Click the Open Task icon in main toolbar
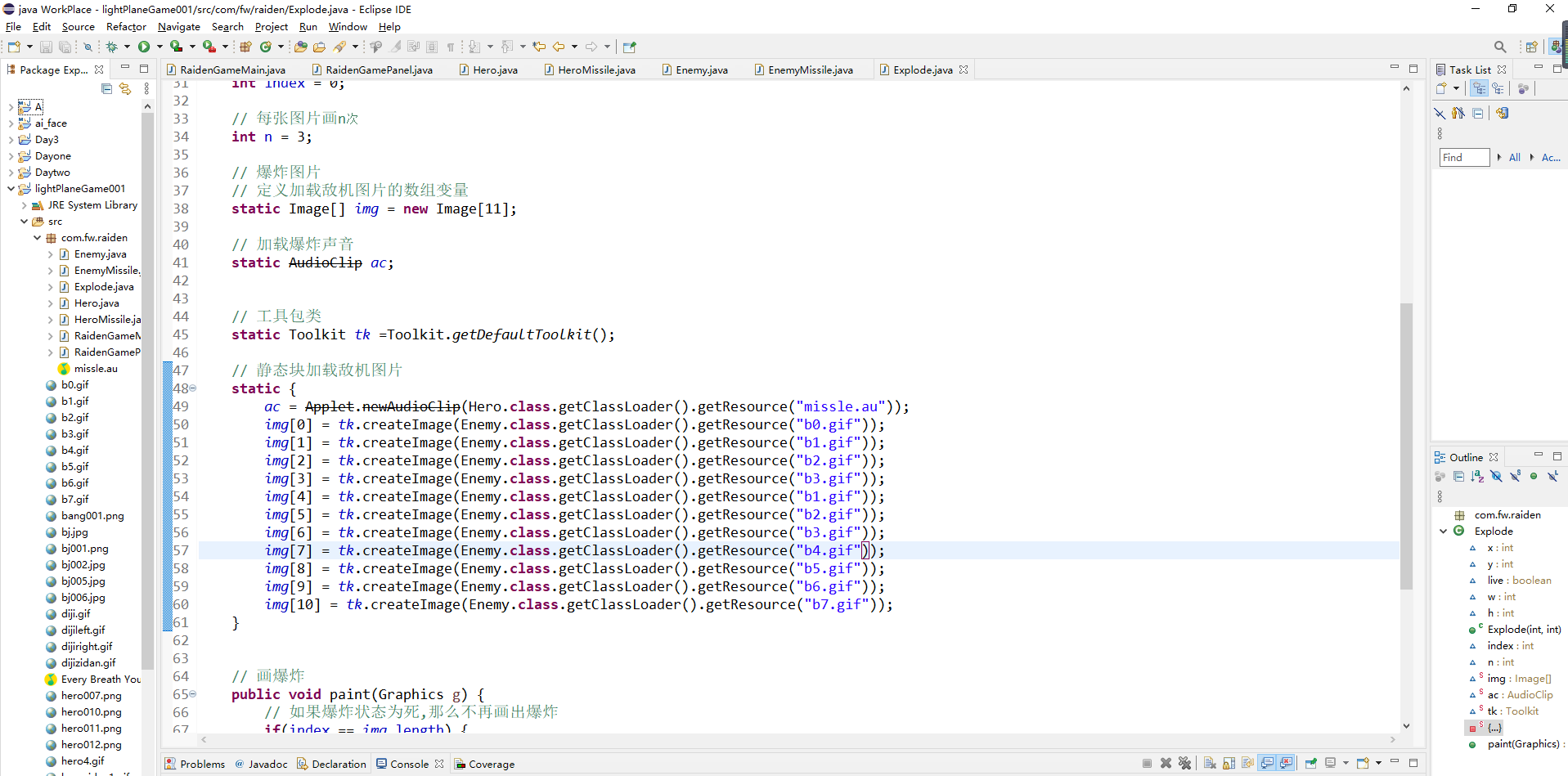Screen dimensions: 1568x776 pos(320,47)
